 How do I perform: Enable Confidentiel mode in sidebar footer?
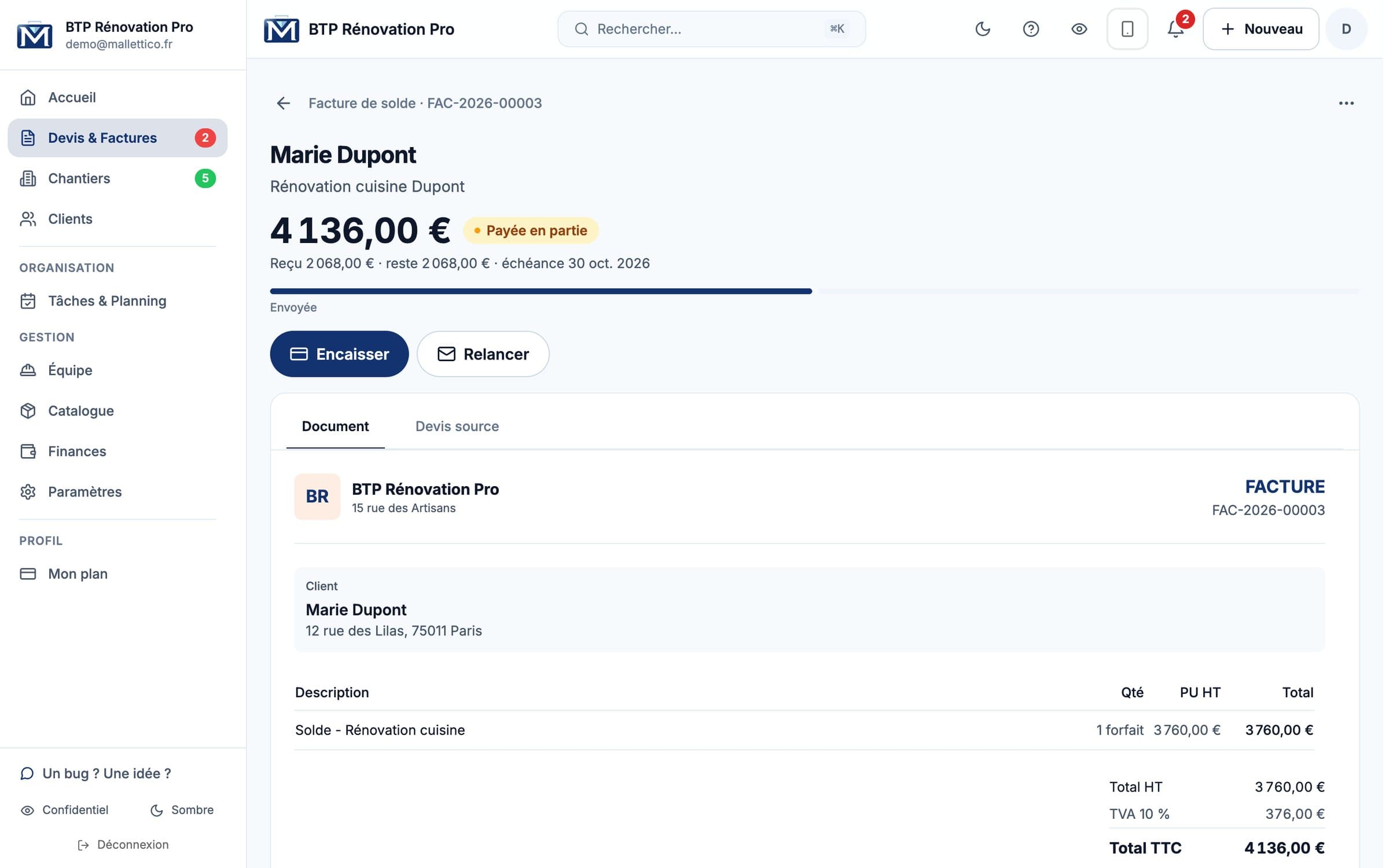click(x=64, y=810)
